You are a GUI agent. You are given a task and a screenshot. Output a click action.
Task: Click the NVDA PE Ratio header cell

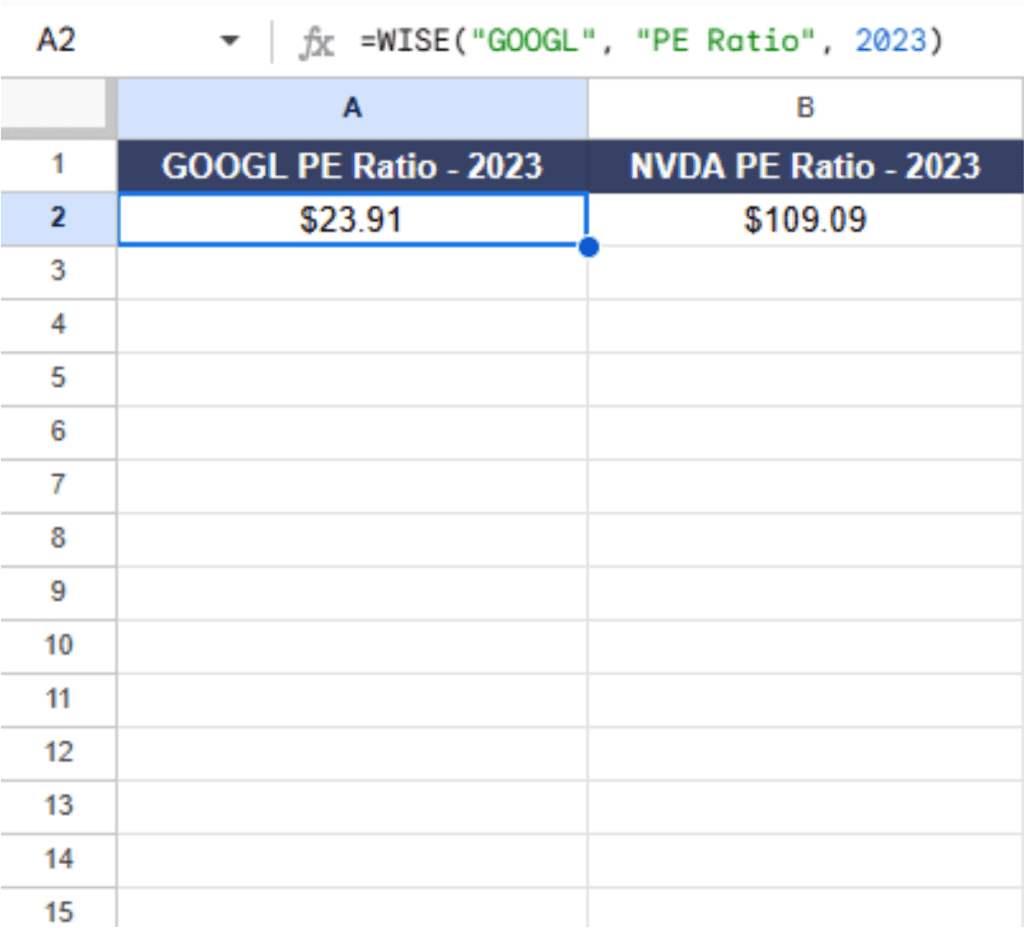(805, 166)
